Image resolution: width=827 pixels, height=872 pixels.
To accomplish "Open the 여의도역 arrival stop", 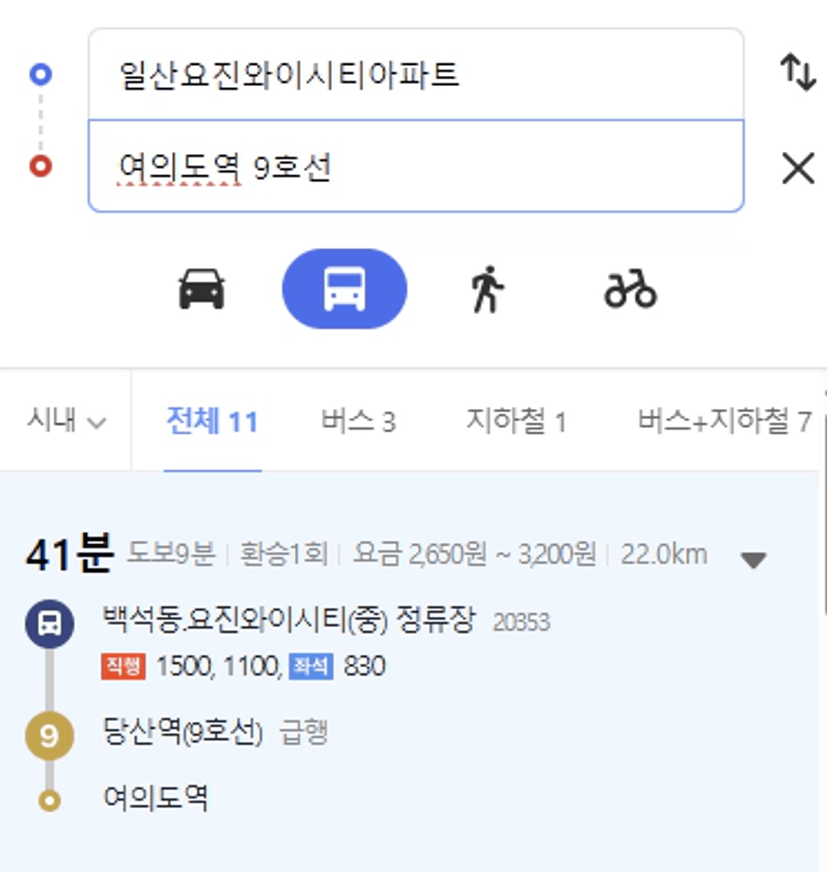I will coord(156,799).
